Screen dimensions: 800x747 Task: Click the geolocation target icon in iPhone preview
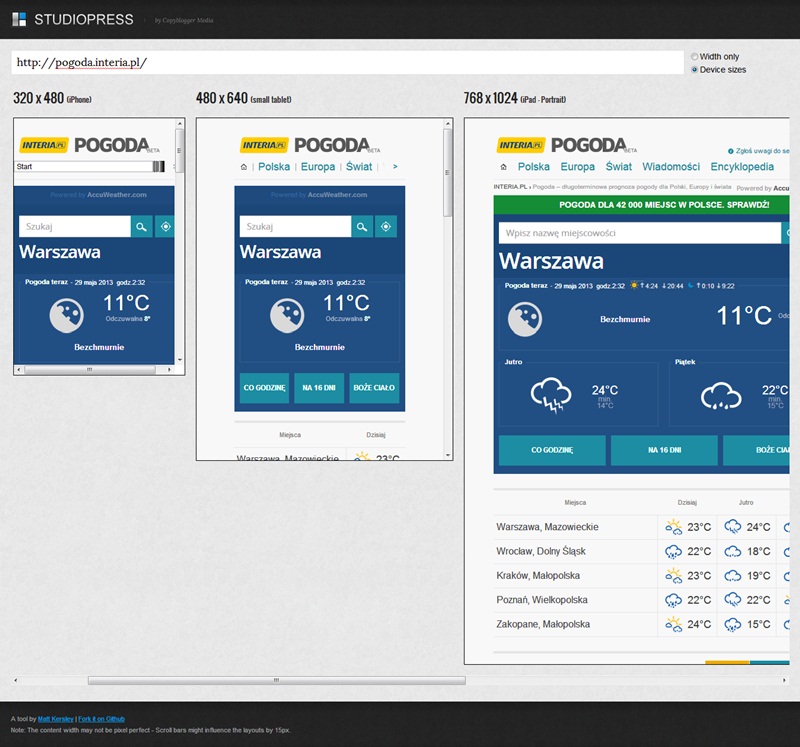pos(165,227)
